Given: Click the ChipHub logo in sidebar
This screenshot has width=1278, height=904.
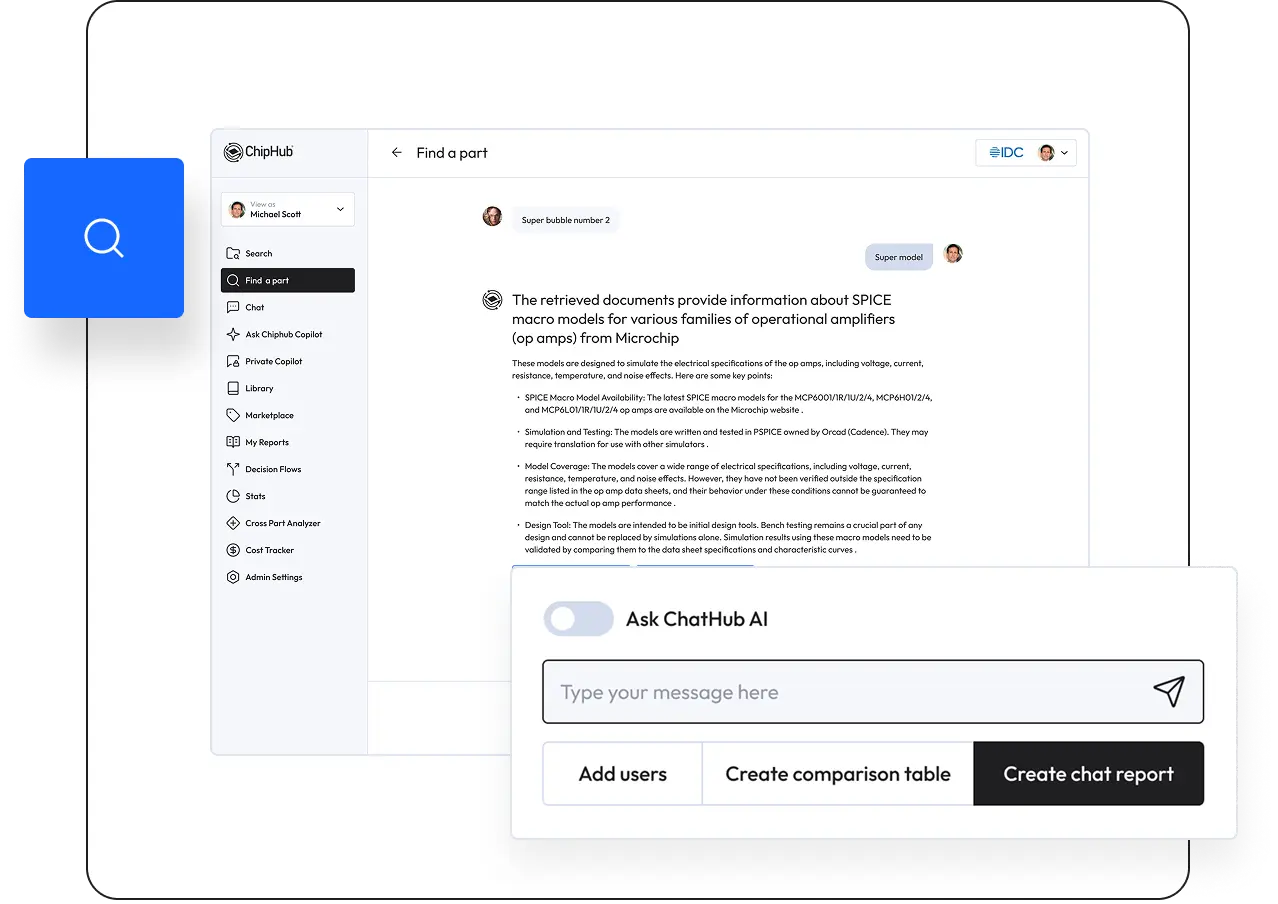Looking at the screenshot, I should tap(259, 152).
